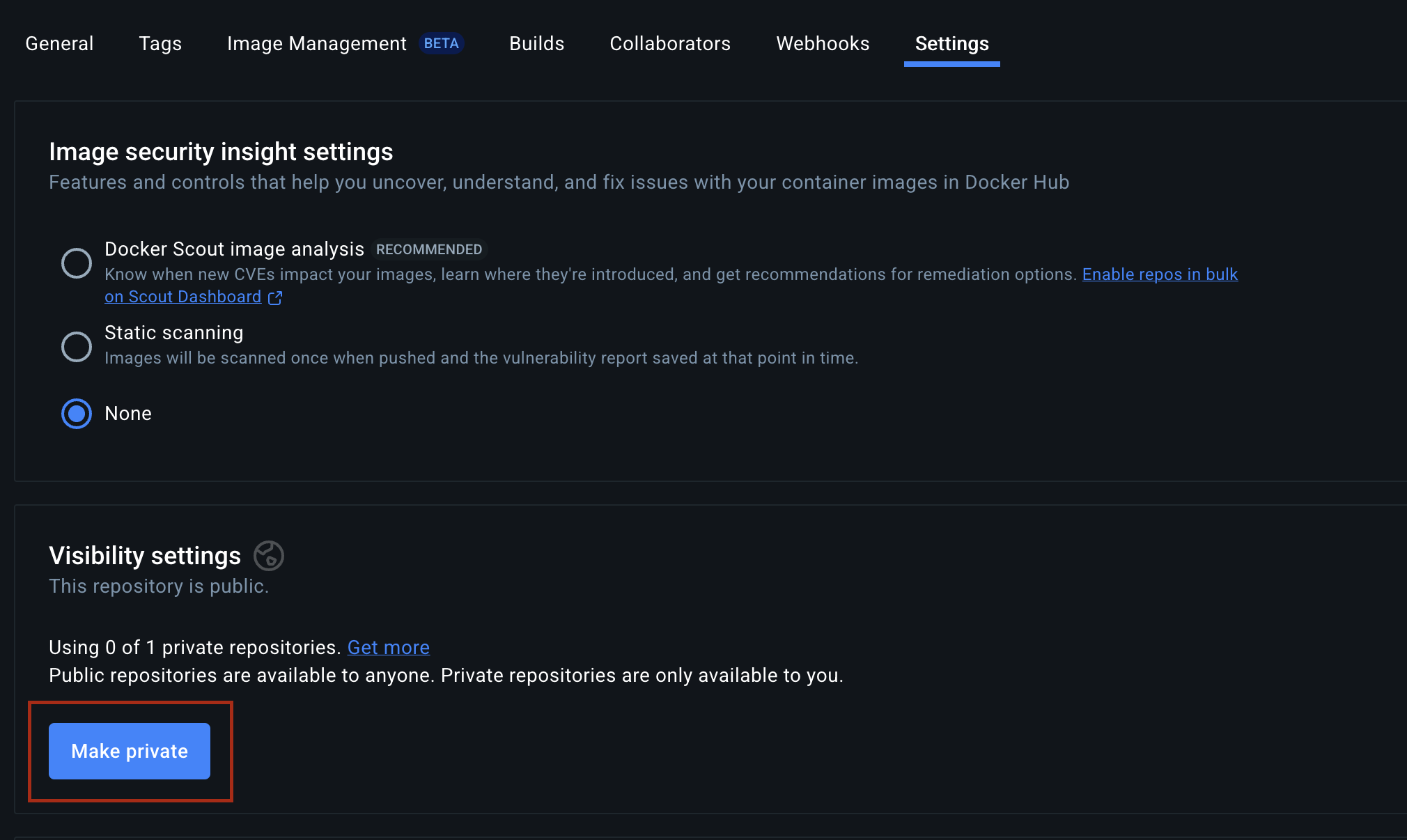Open Enable repos in bulk link
This screenshot has width=1407, height=840.
pyautogui.click(x=1159, y=274)
